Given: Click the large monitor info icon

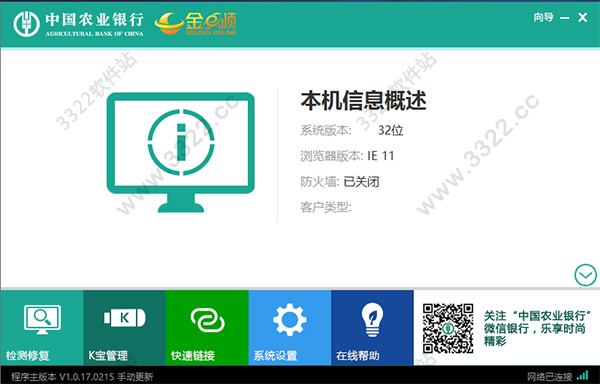Looking at the screenshot, I should pyautogui.click(x=181, y=152).
